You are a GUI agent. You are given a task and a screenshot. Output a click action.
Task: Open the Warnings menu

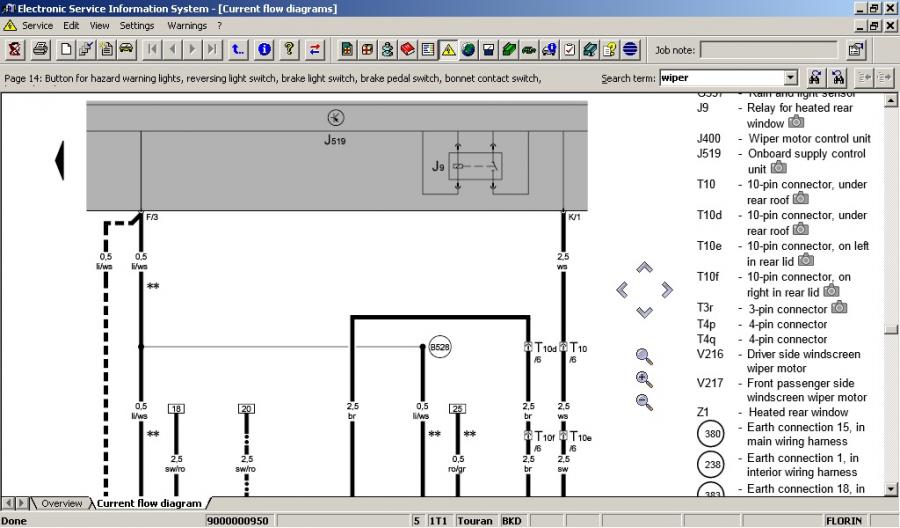click(187, 25)
